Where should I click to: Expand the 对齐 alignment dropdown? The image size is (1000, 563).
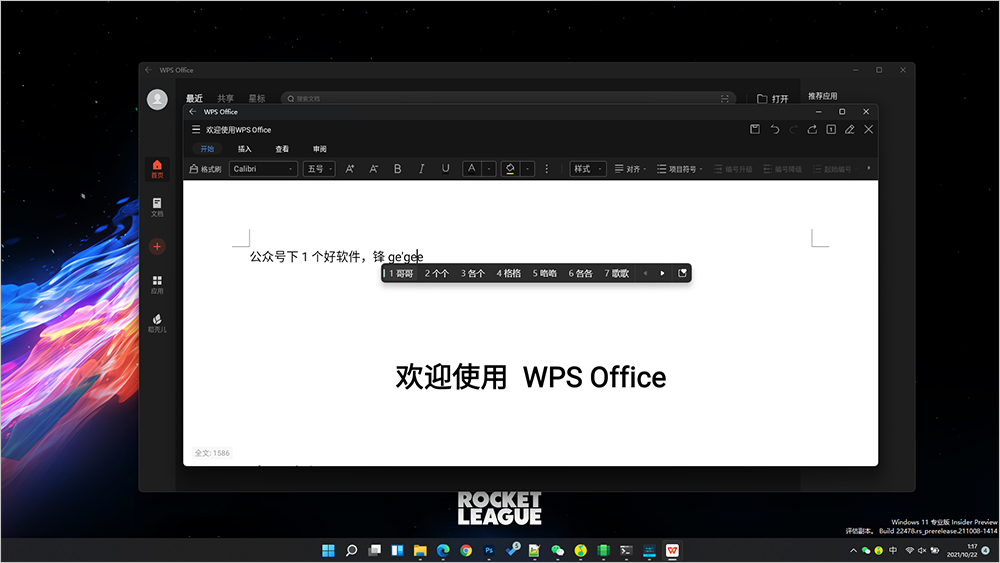[x=630, y=169]
